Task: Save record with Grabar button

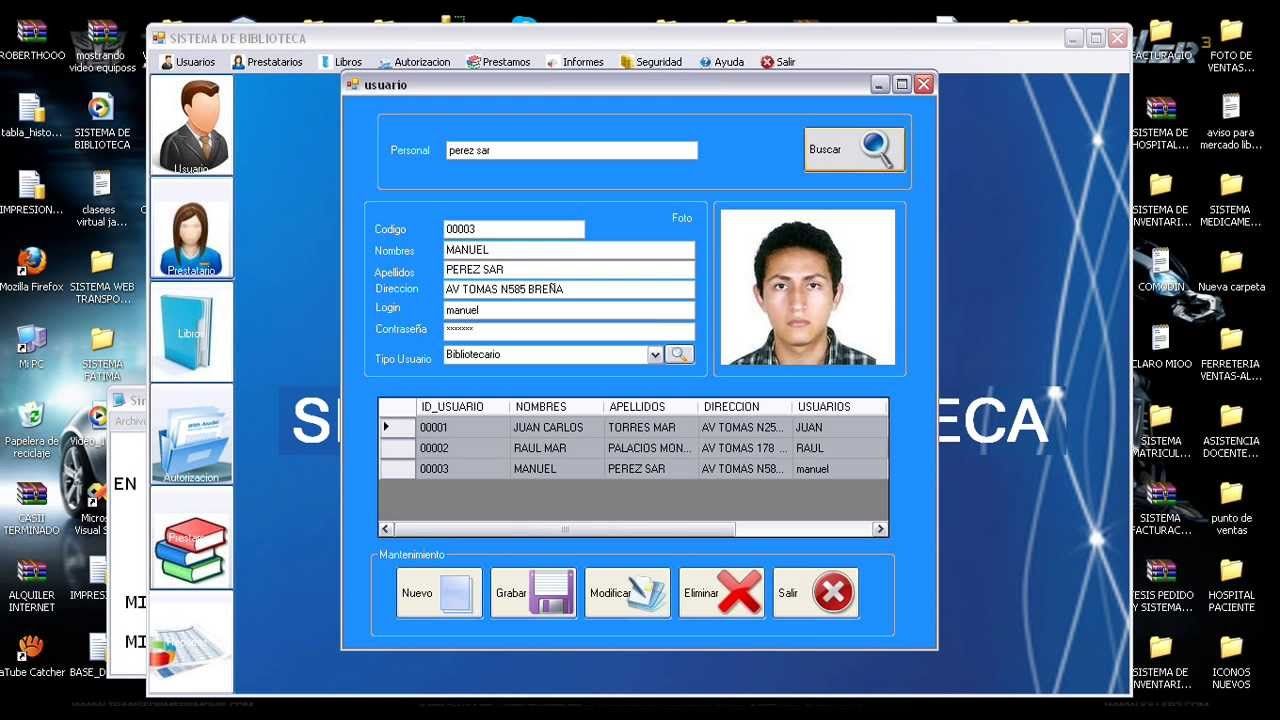Action: pos(533,593)
